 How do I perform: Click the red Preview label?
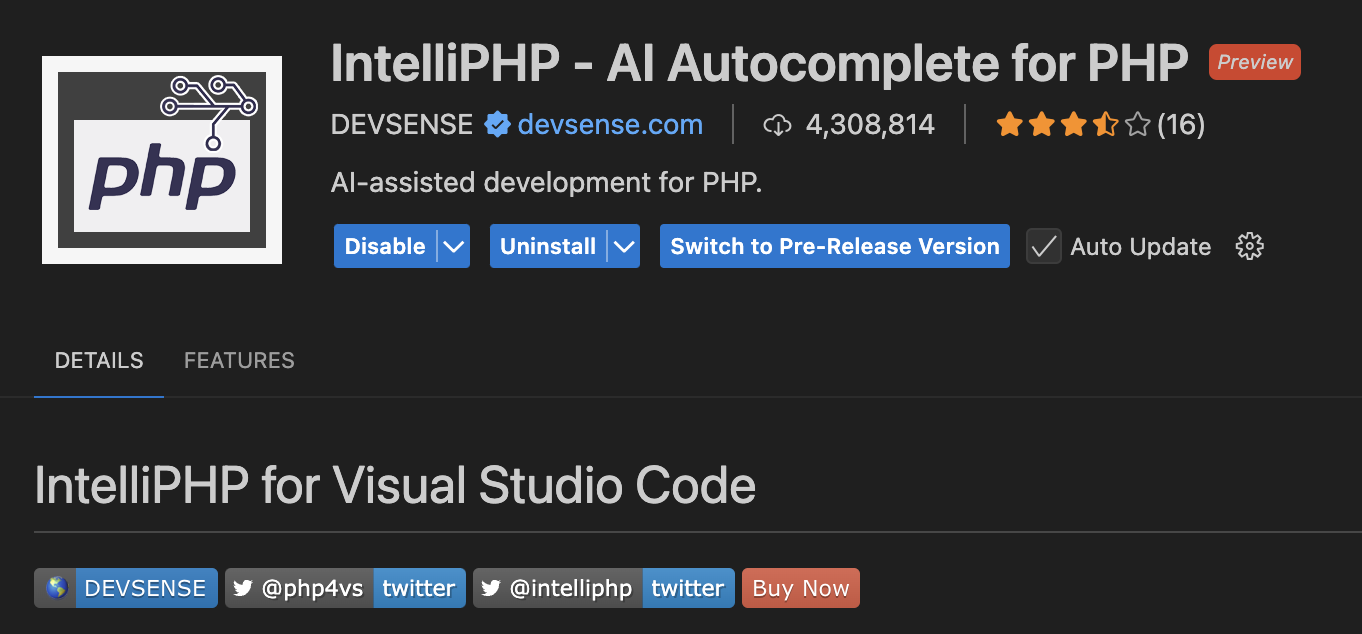(x=1255, y=62)
